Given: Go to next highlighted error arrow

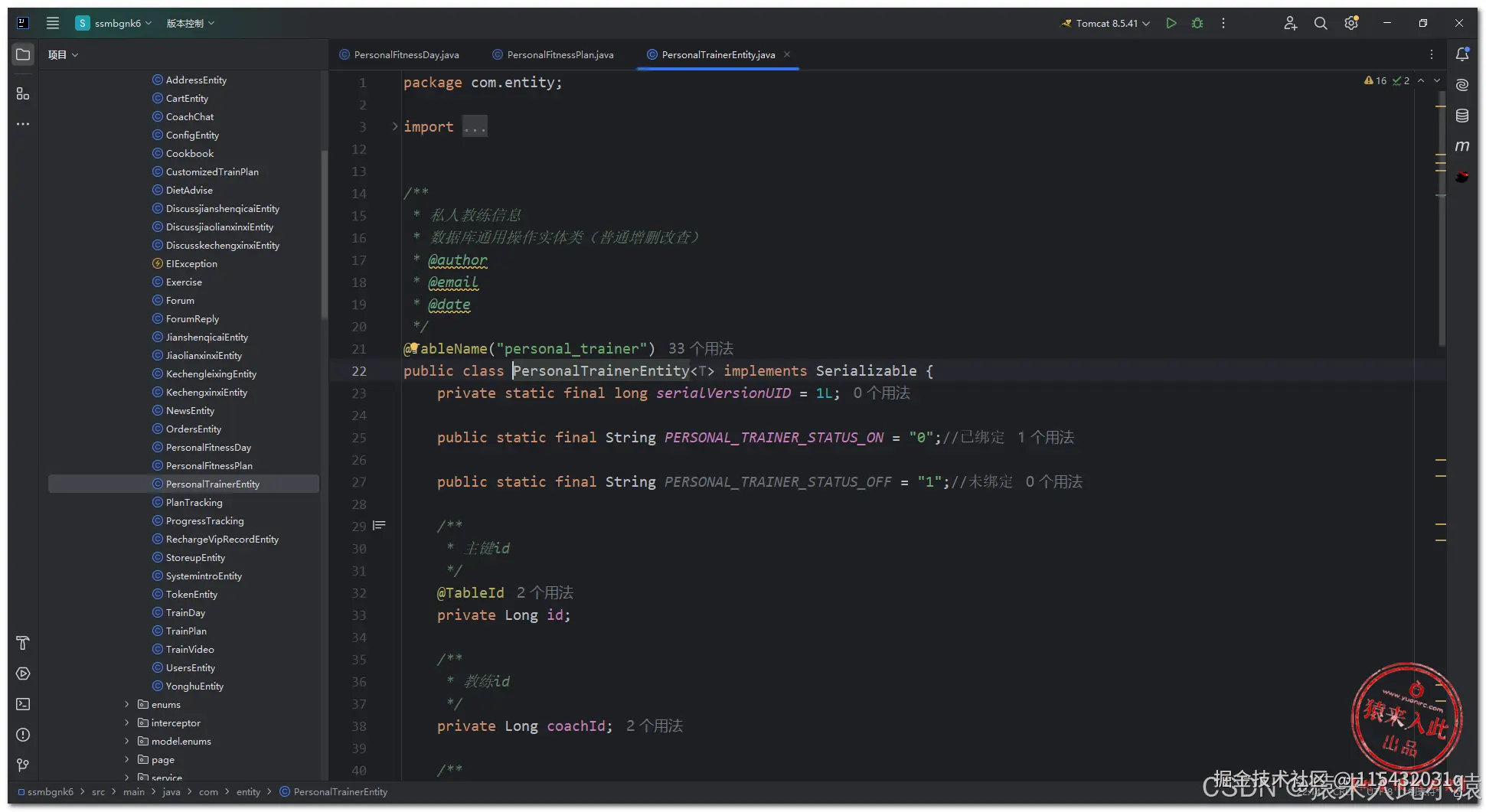Looking at the screenshot, I should click(x=1437, y=80).
